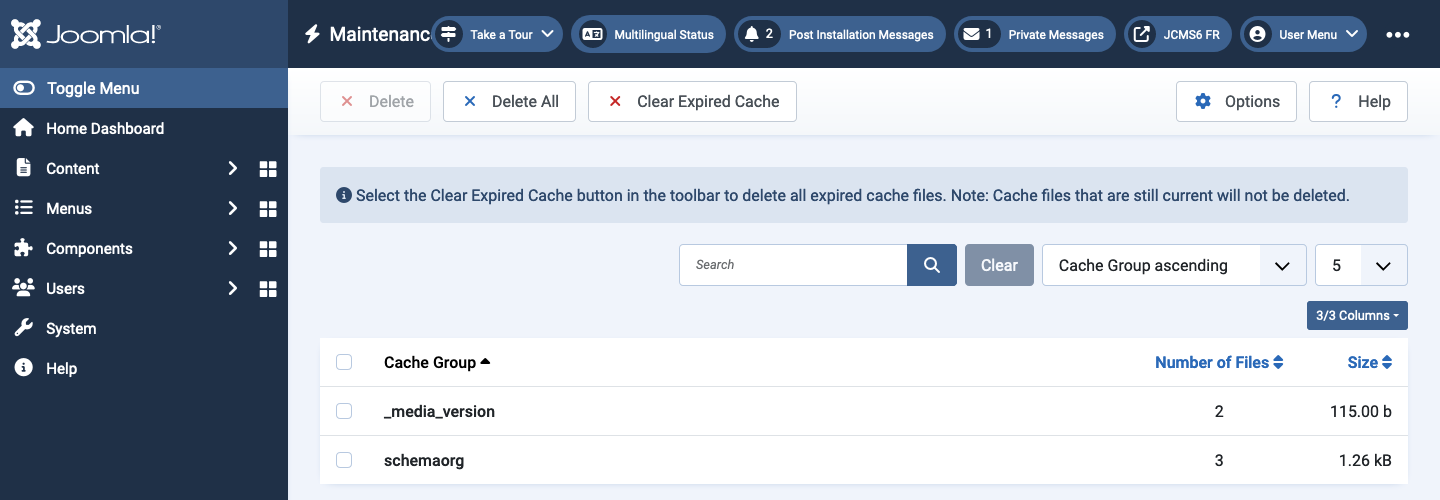Click into the Search field
The width and height of the screenshot is (1440, 500).
tap(793, 265)
